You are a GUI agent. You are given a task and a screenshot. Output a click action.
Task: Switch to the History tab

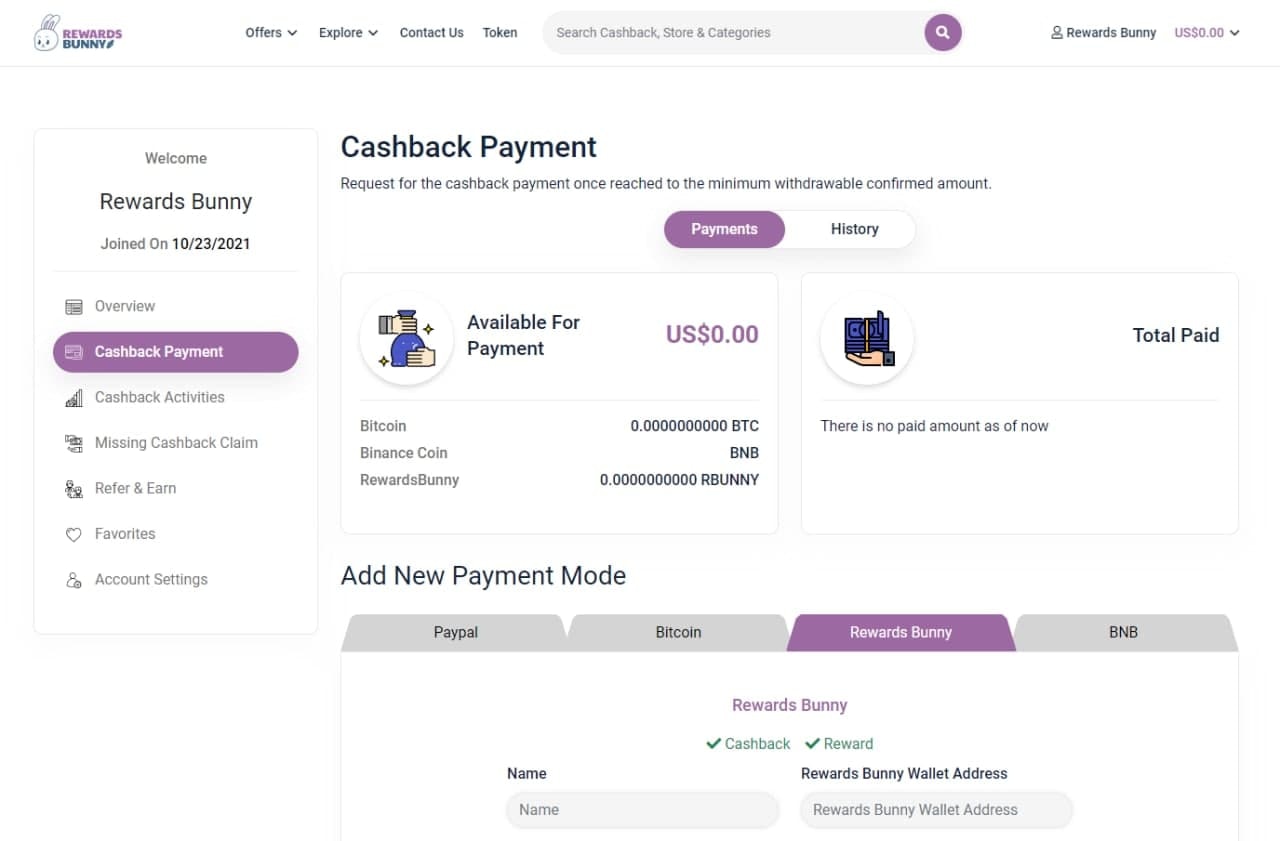[854, 229]
